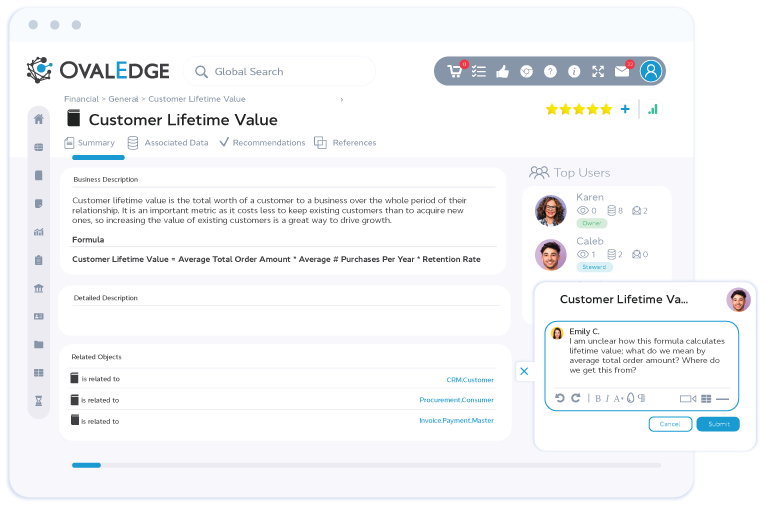Click the blue plus icon beside rating stars

(625, 109)
